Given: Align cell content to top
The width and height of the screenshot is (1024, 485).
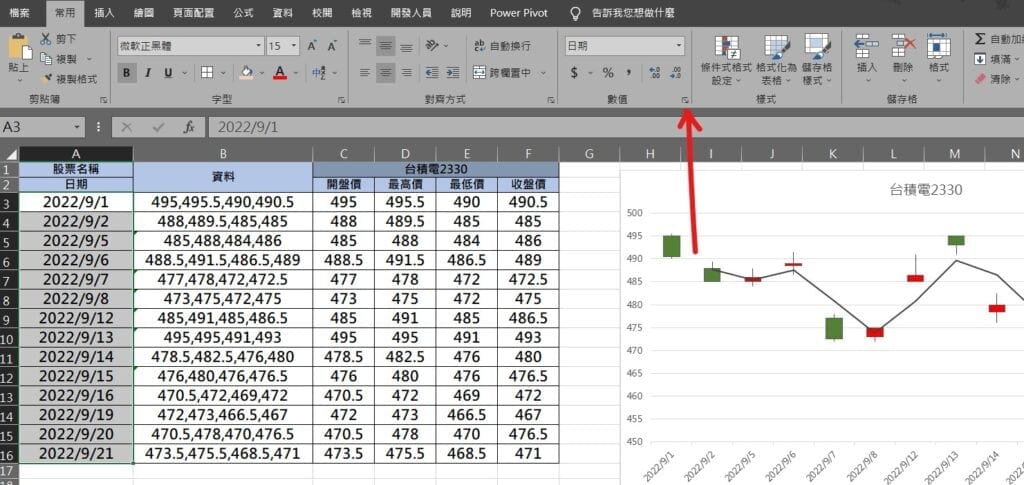Looking at the screenshot, I should (365, 46).
